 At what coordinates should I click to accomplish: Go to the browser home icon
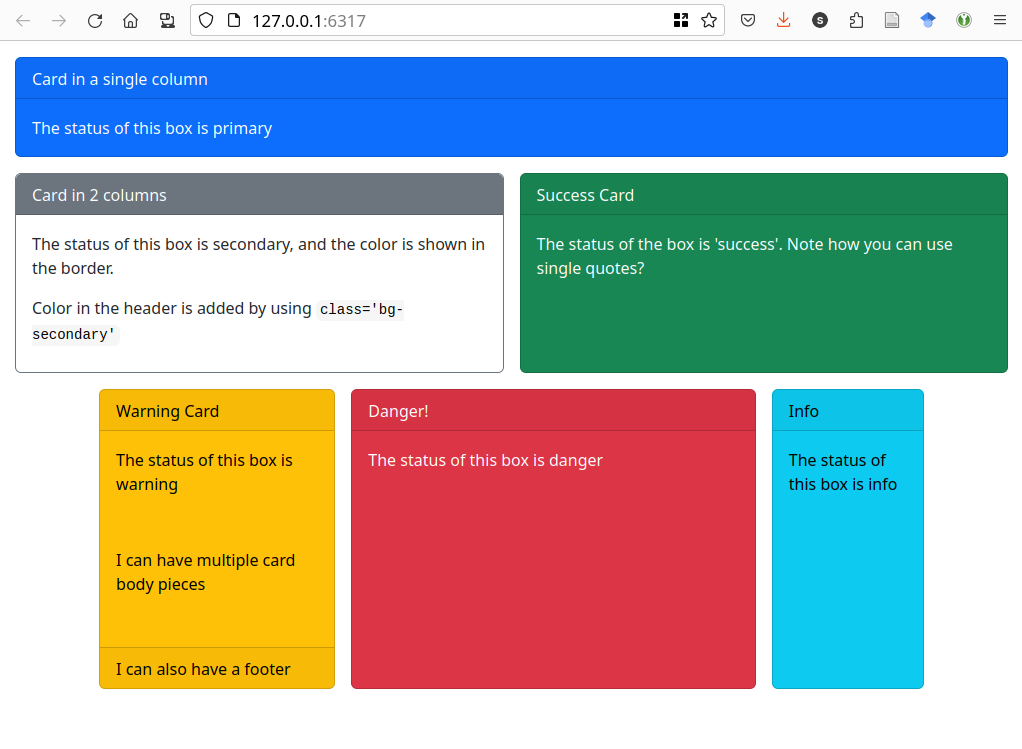click(x=130, y=21)
